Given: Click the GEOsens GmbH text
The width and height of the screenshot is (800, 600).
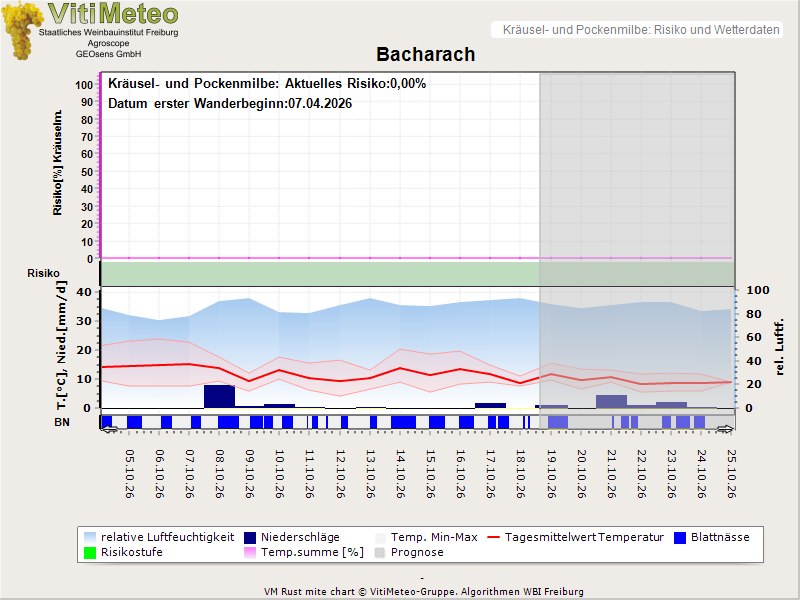Looking at the screenshot, I should 108,54.
